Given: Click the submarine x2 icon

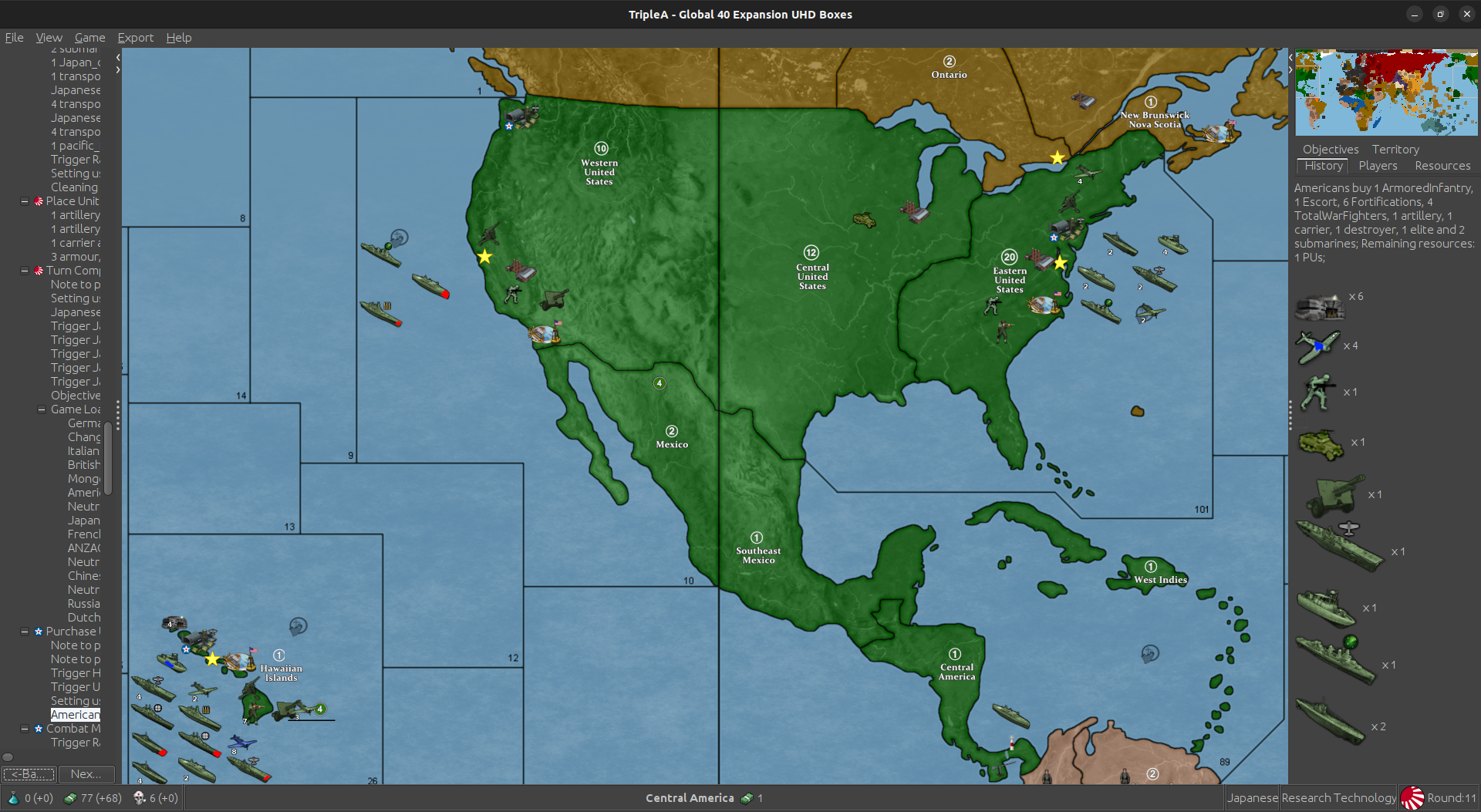Looking at the screenshot, I should (1331, 721).
